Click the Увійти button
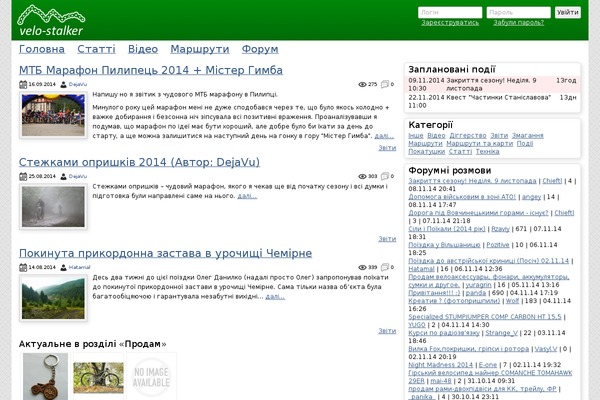Screen dimensions: 600x400 coord(567,12)
